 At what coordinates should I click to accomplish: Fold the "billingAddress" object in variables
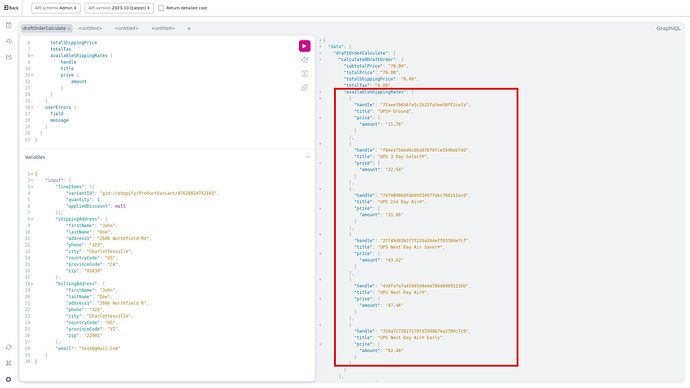(x=32, y=284)
